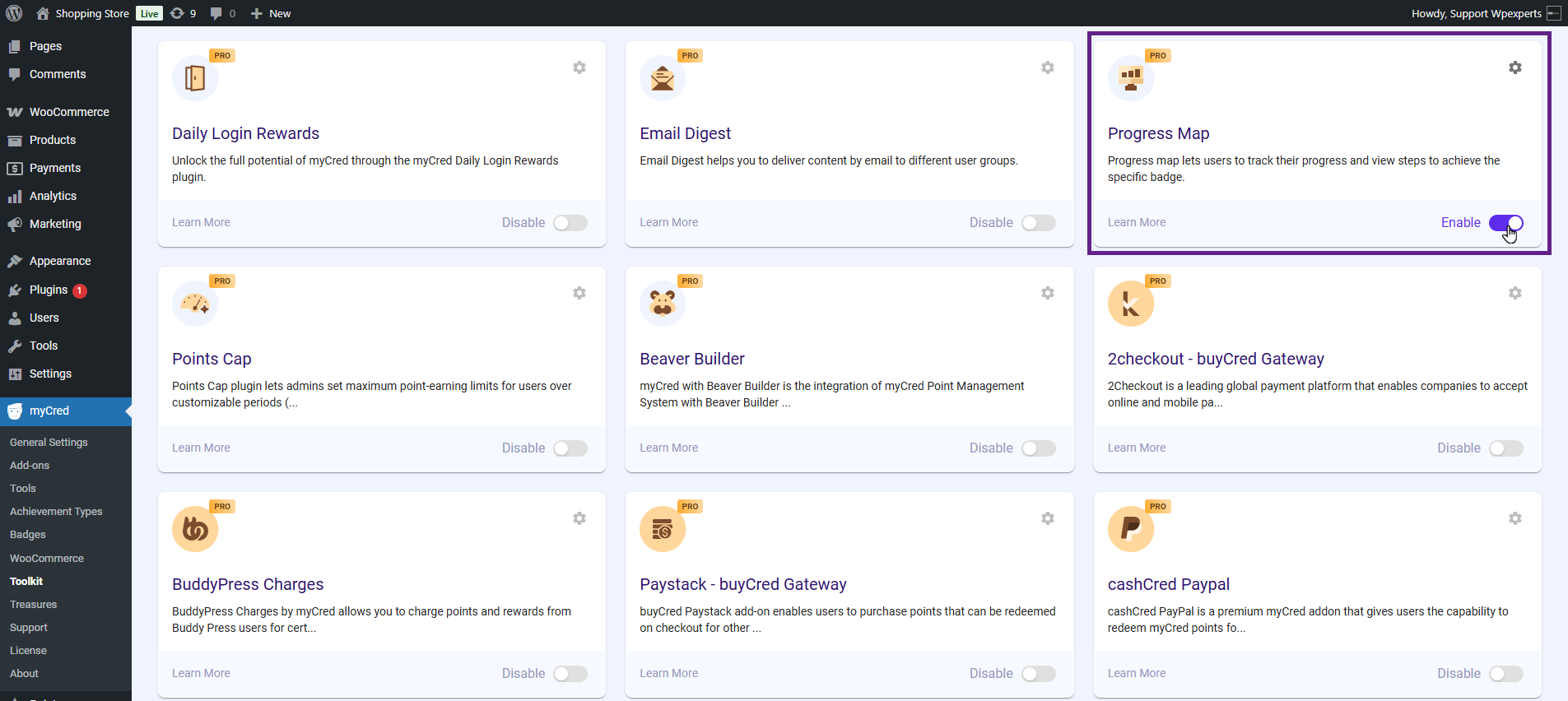This screenshot has height=701, width=1568.
Task: Enable the Beaver Builder toggle switch
Action: (x=1038, y=448)
